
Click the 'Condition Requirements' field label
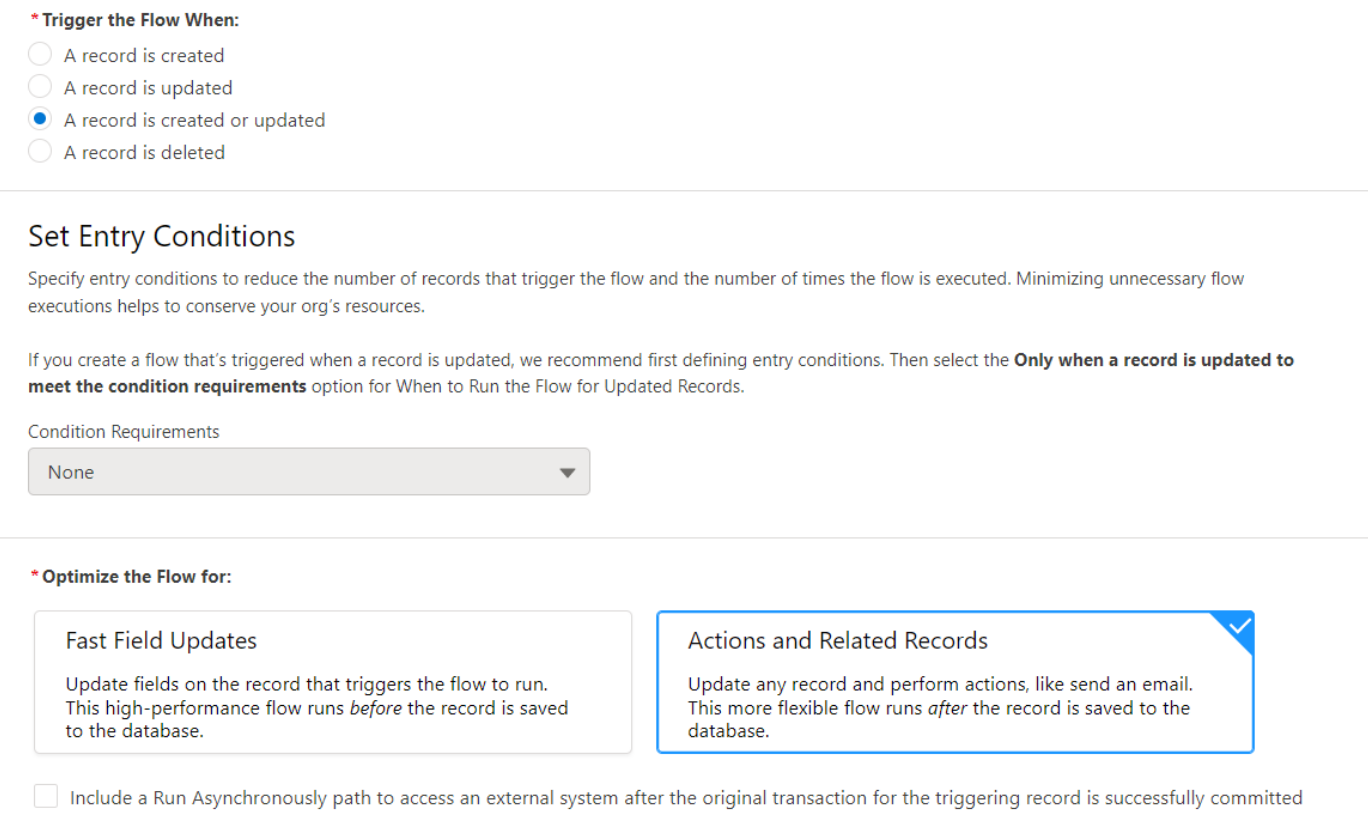(x=124, y=432)
